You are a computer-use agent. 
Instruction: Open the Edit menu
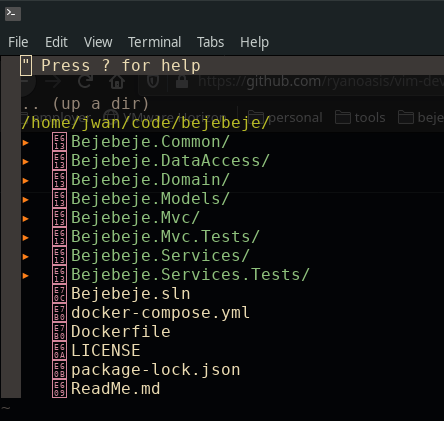[56, 42]
